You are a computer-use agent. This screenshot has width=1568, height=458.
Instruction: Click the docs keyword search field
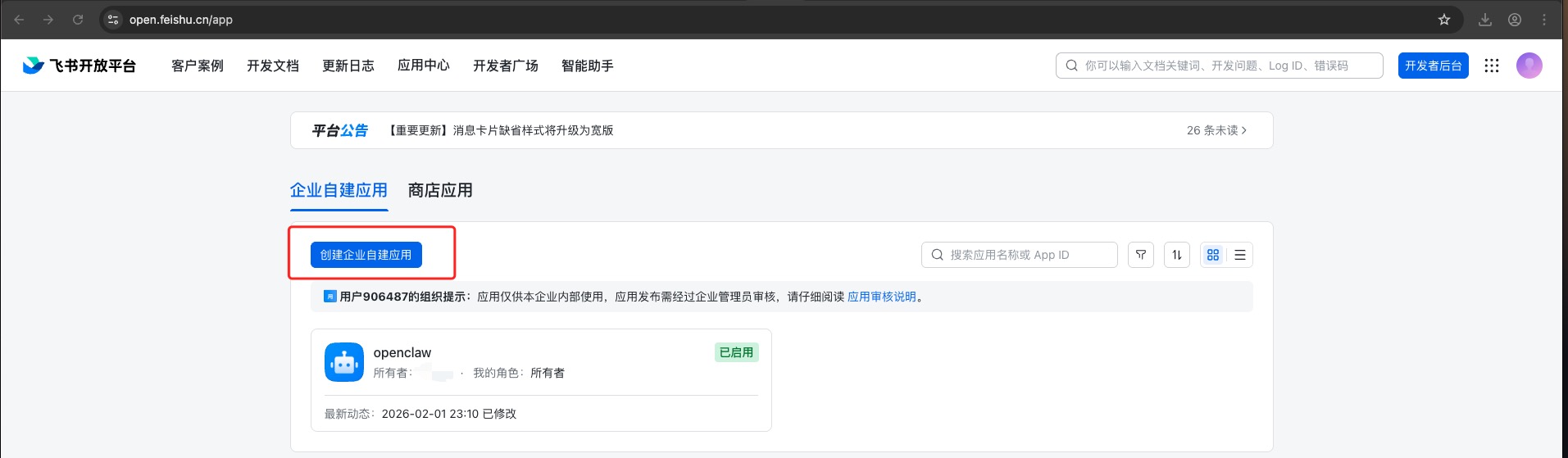(1220, 66)
